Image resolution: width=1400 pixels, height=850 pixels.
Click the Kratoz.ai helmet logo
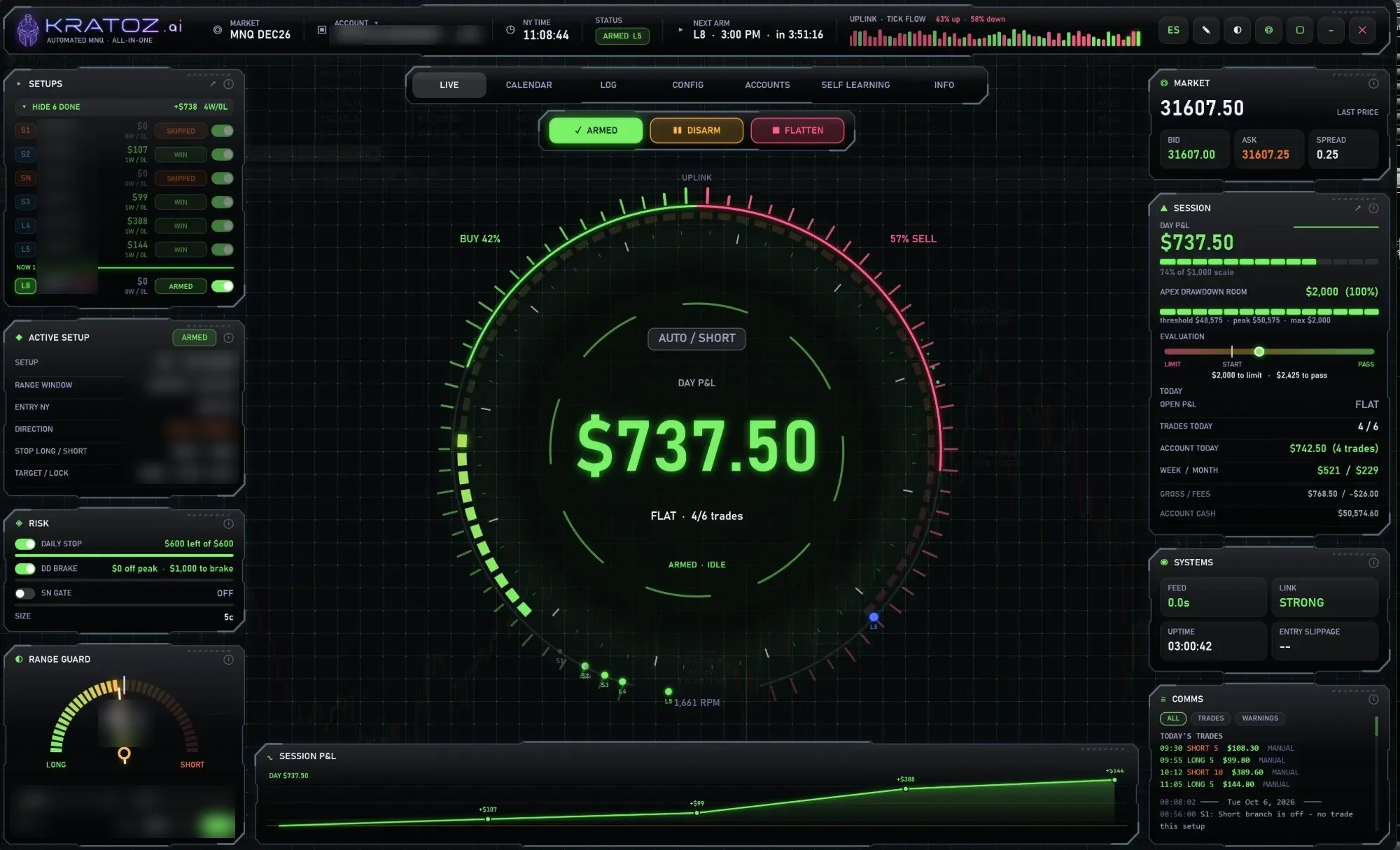pyautogui.click(x=27, y=31)
